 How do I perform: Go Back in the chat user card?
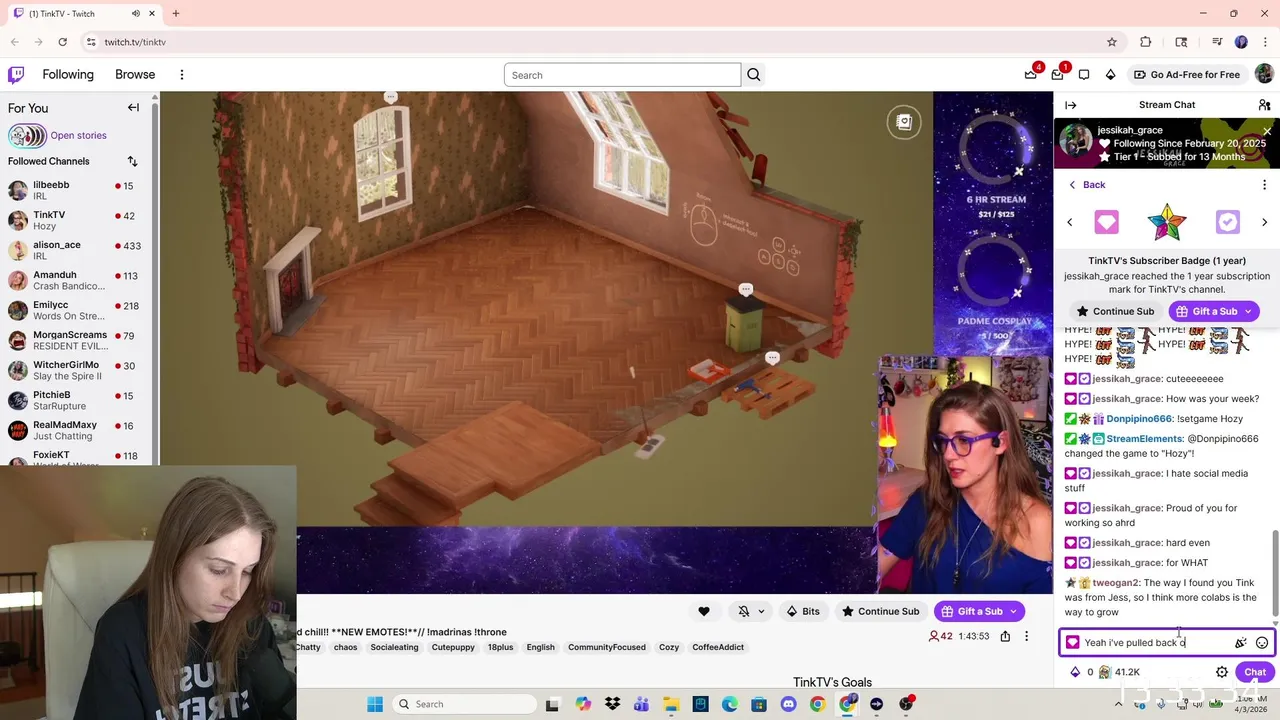1086,185
